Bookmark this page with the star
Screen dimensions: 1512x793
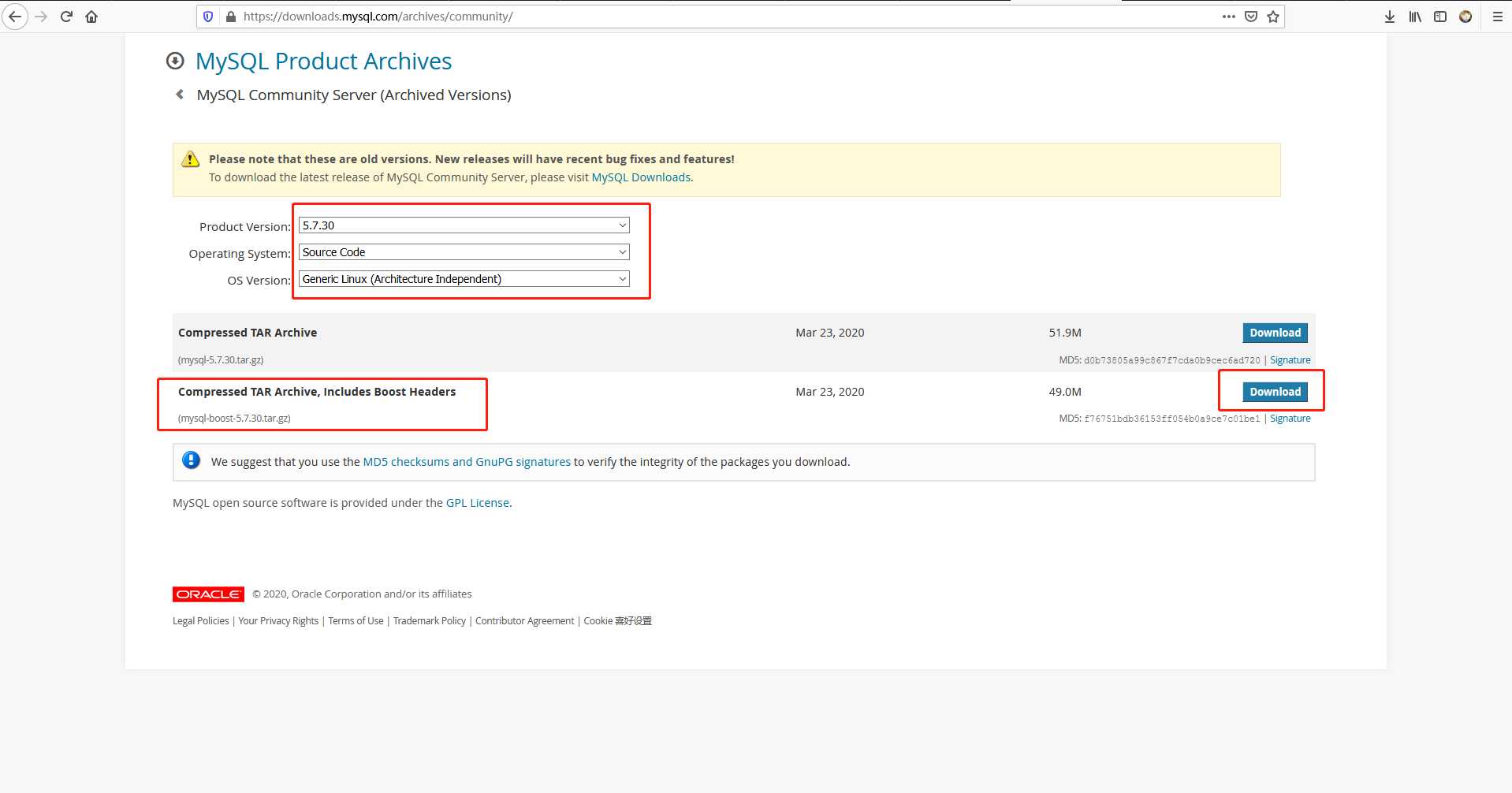(x=1273, y=17)
